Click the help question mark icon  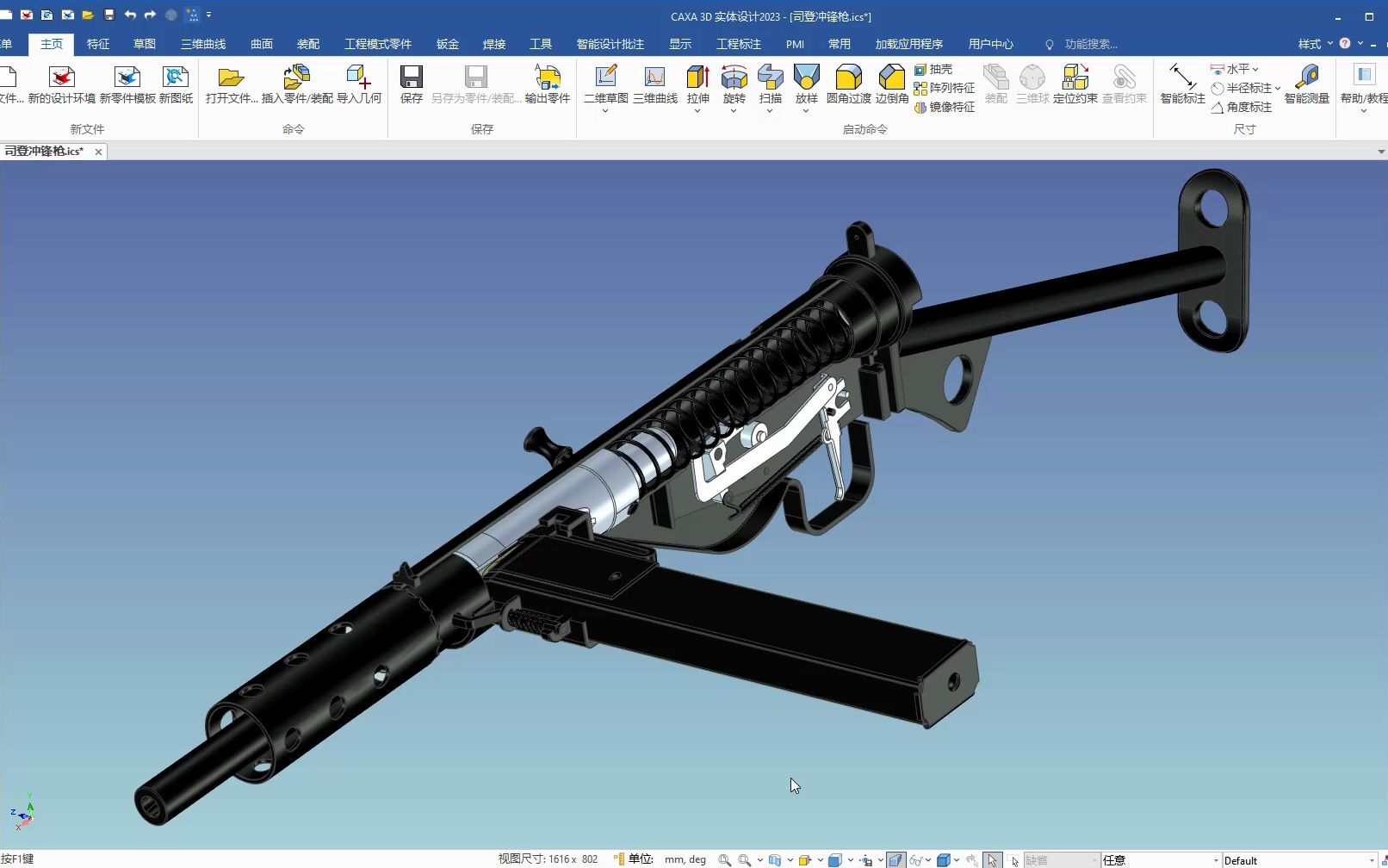(x=1345, y=43)
